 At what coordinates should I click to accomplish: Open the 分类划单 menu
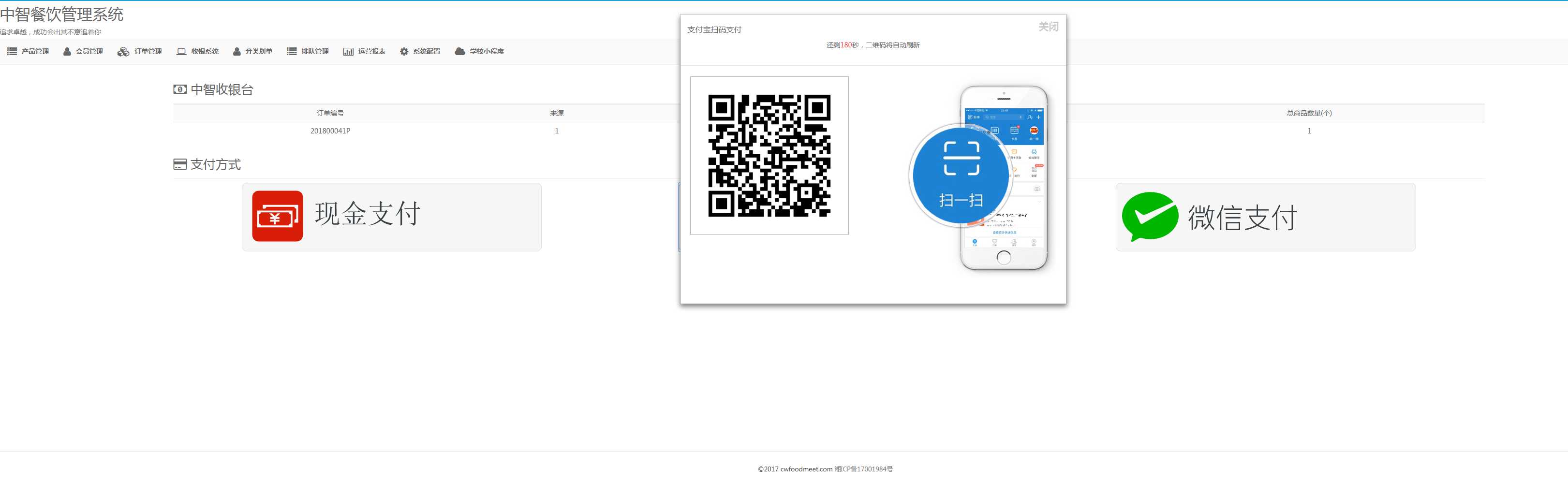coord(252,52)
